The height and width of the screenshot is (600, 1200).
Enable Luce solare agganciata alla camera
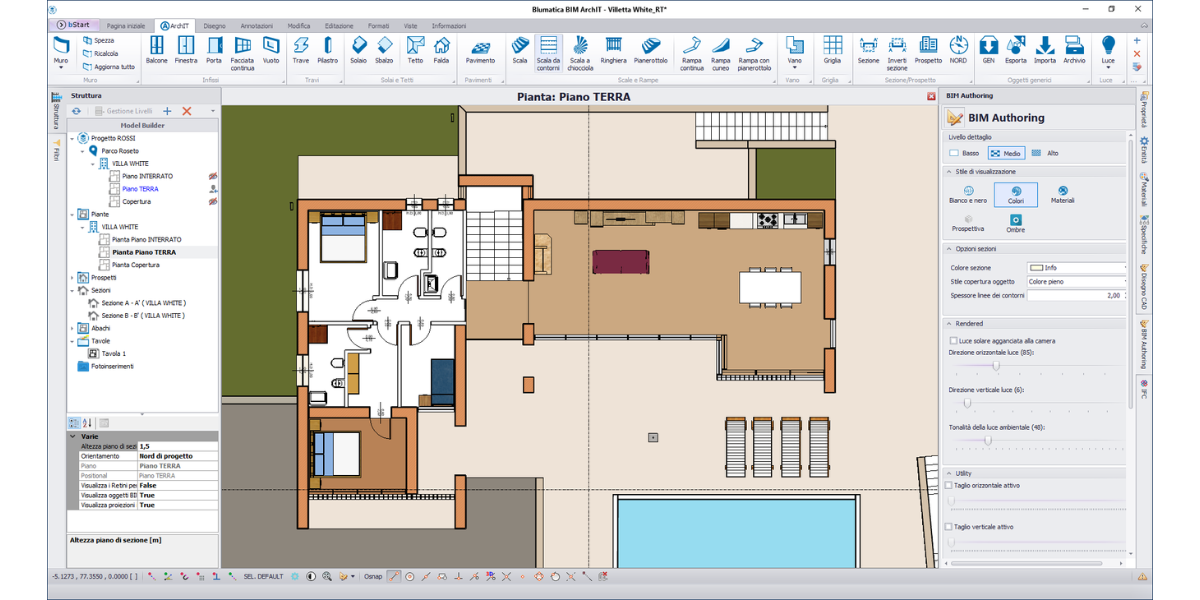[951, 341]
